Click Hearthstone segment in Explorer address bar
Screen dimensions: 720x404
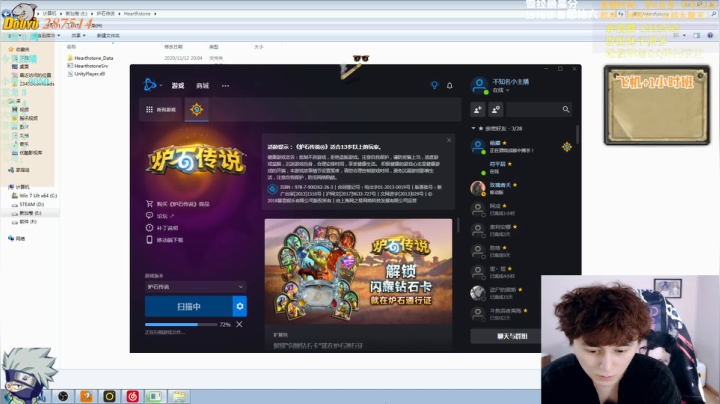click(137, 14)
